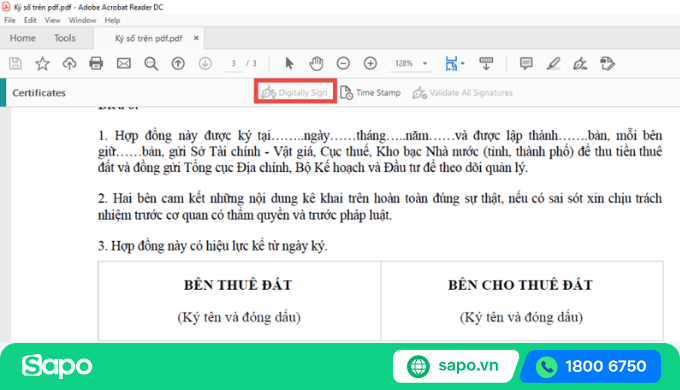Click the BÊN THUÊ ĐẤT heading
680x390 pixels.
(238, 285)
